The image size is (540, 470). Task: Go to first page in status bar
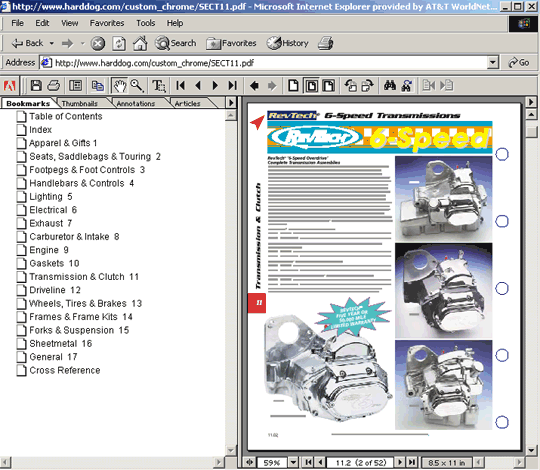[x=309, y=462]
